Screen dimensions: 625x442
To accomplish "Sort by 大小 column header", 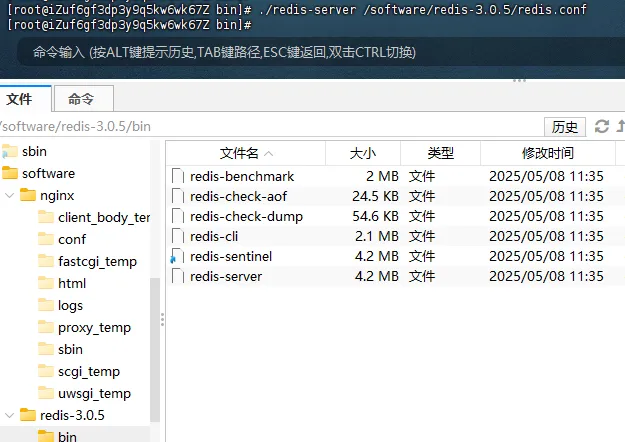I will pos(363,153).
